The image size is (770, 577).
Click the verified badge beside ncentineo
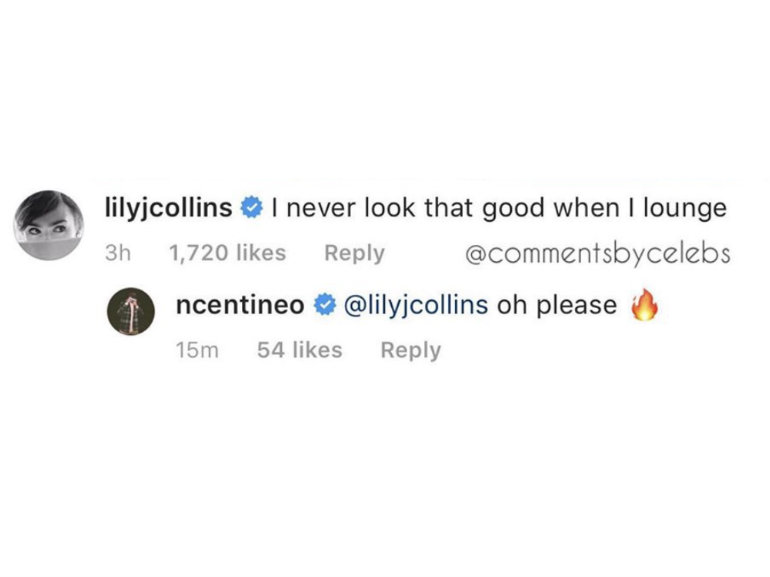(x=325, y=306)
